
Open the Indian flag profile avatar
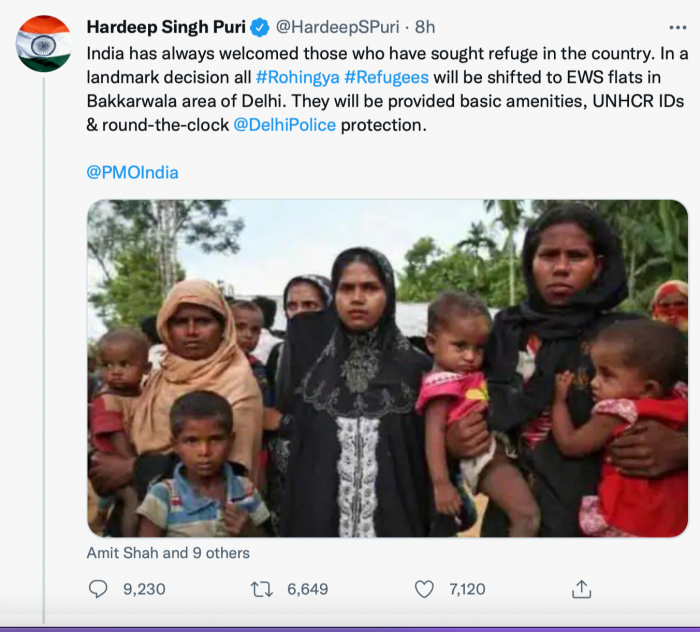coord(43,44)
